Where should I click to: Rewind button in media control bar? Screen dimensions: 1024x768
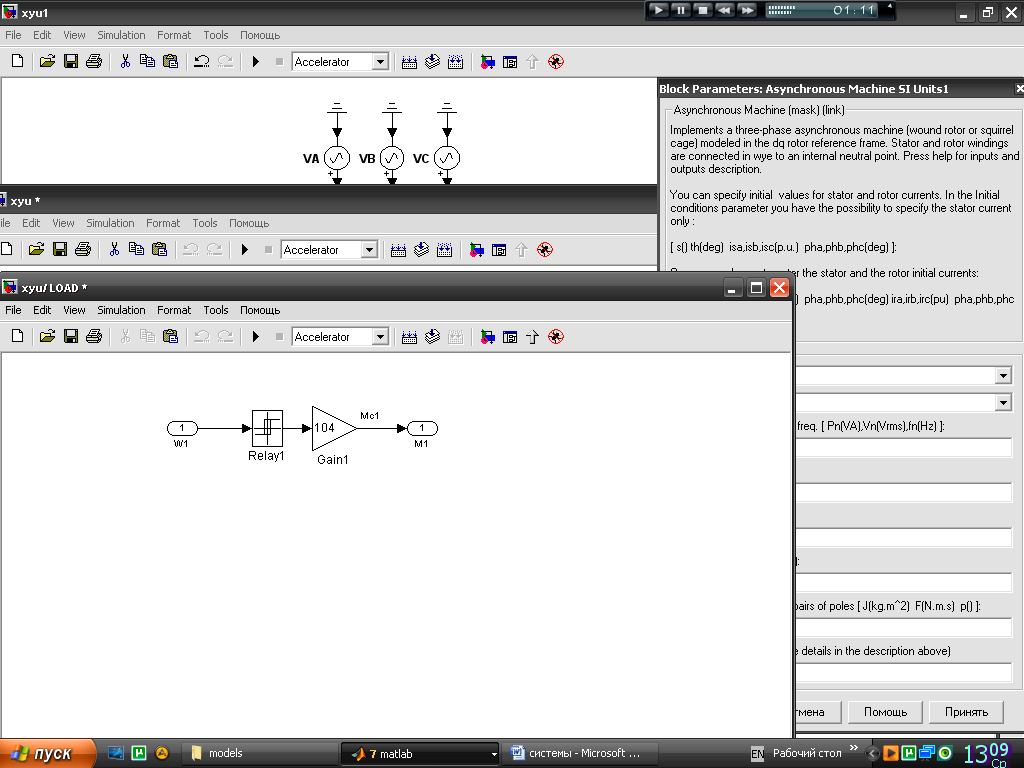click(725, 10)
